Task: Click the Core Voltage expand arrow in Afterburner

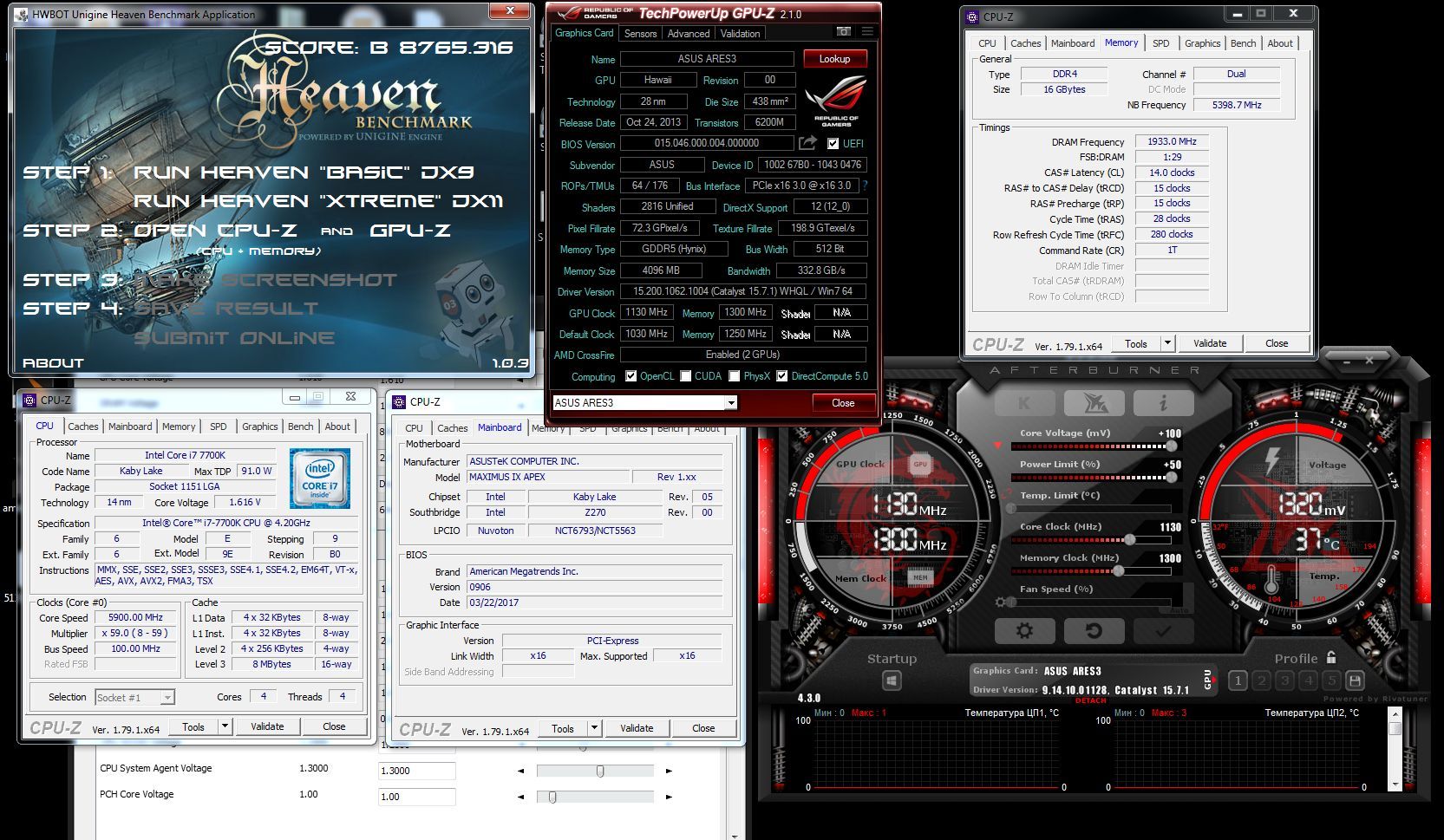Action: 997,446
